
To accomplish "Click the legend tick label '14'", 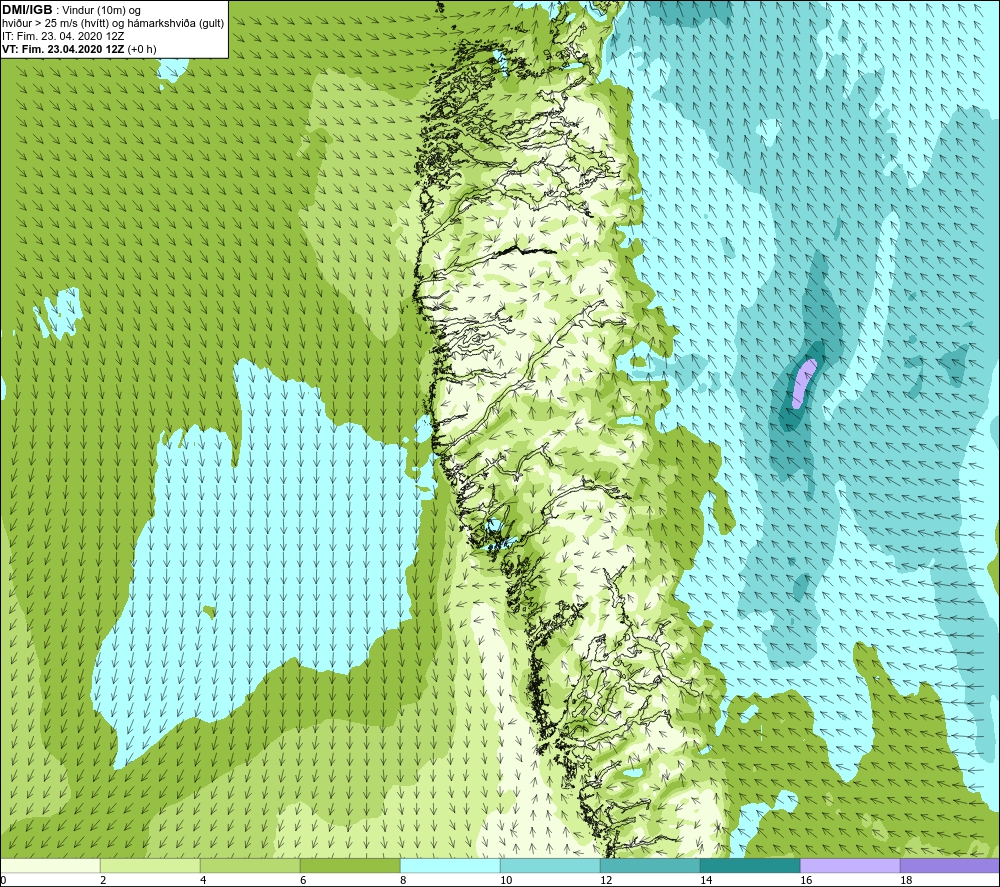I will click(706, 881).
